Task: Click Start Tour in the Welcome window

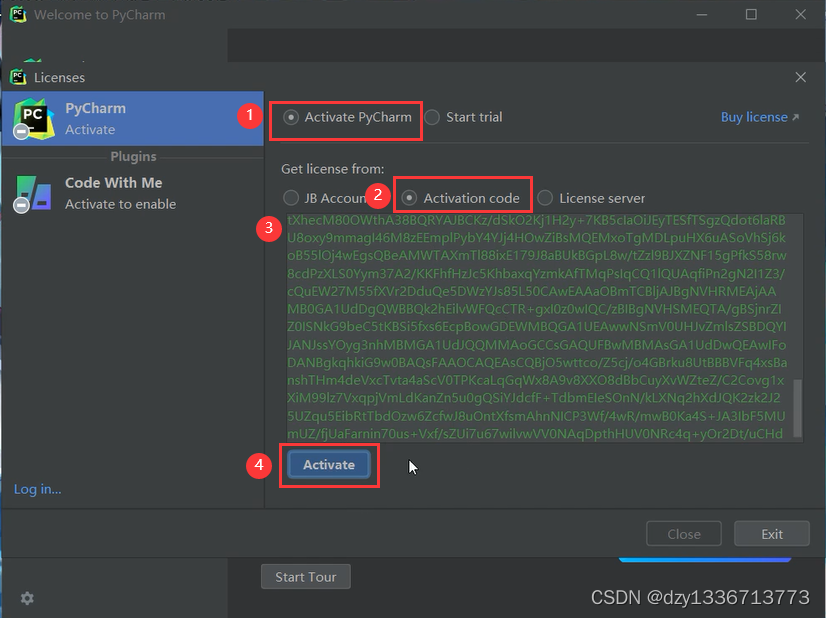Action: coord(306,577)
